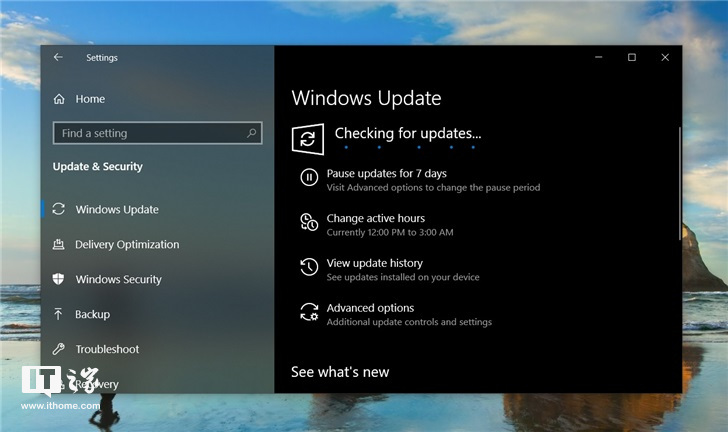Screen dimensions: 728x432
Task: Maximize the Settings window
Action: click(632, 57)
